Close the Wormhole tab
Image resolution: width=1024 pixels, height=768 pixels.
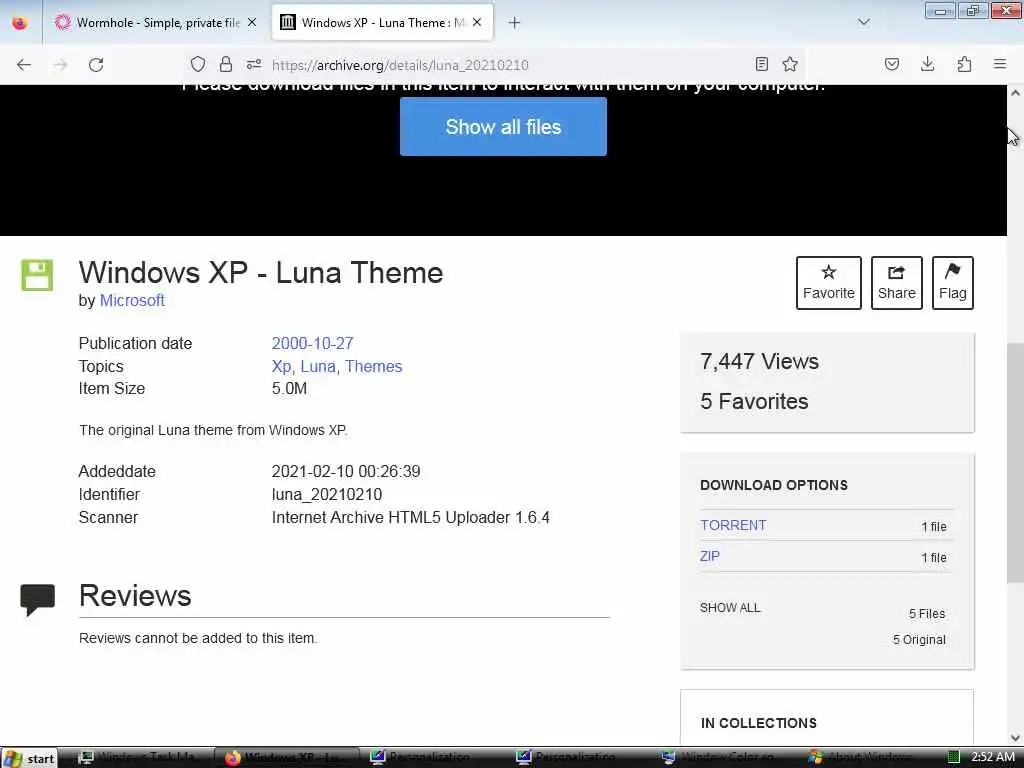252,22
